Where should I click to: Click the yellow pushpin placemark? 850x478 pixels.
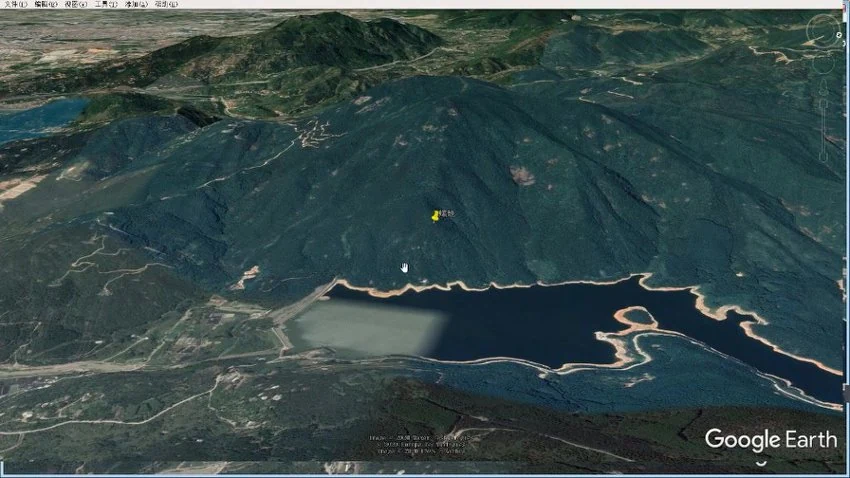click(x=435, y=216)
